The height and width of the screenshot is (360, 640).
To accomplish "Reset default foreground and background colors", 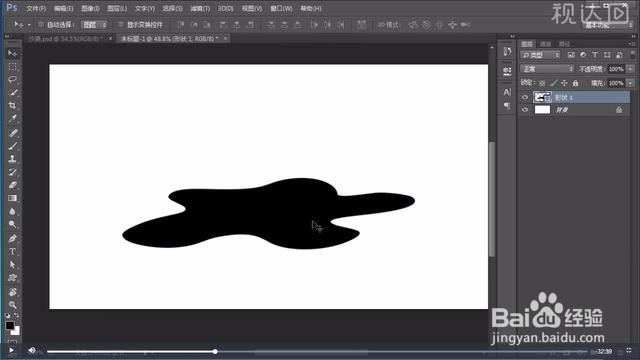I will [x=7, y=316].
